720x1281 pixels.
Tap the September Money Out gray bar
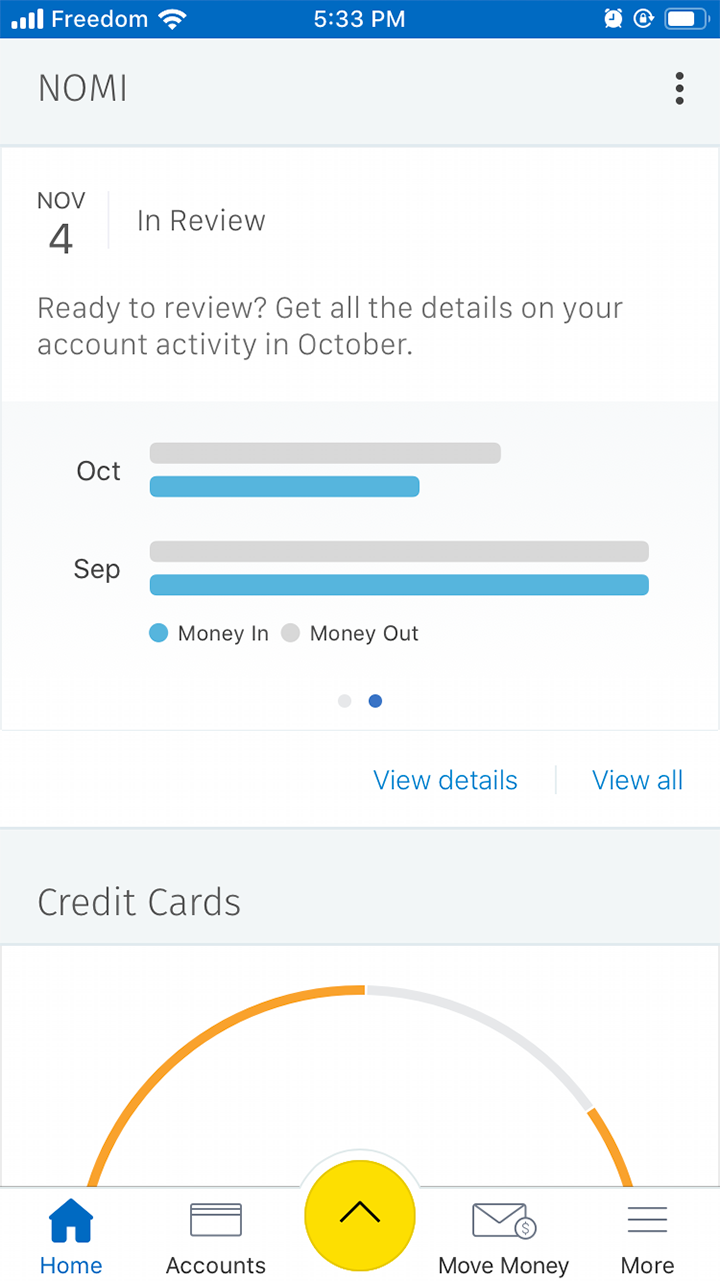(399, 551)
